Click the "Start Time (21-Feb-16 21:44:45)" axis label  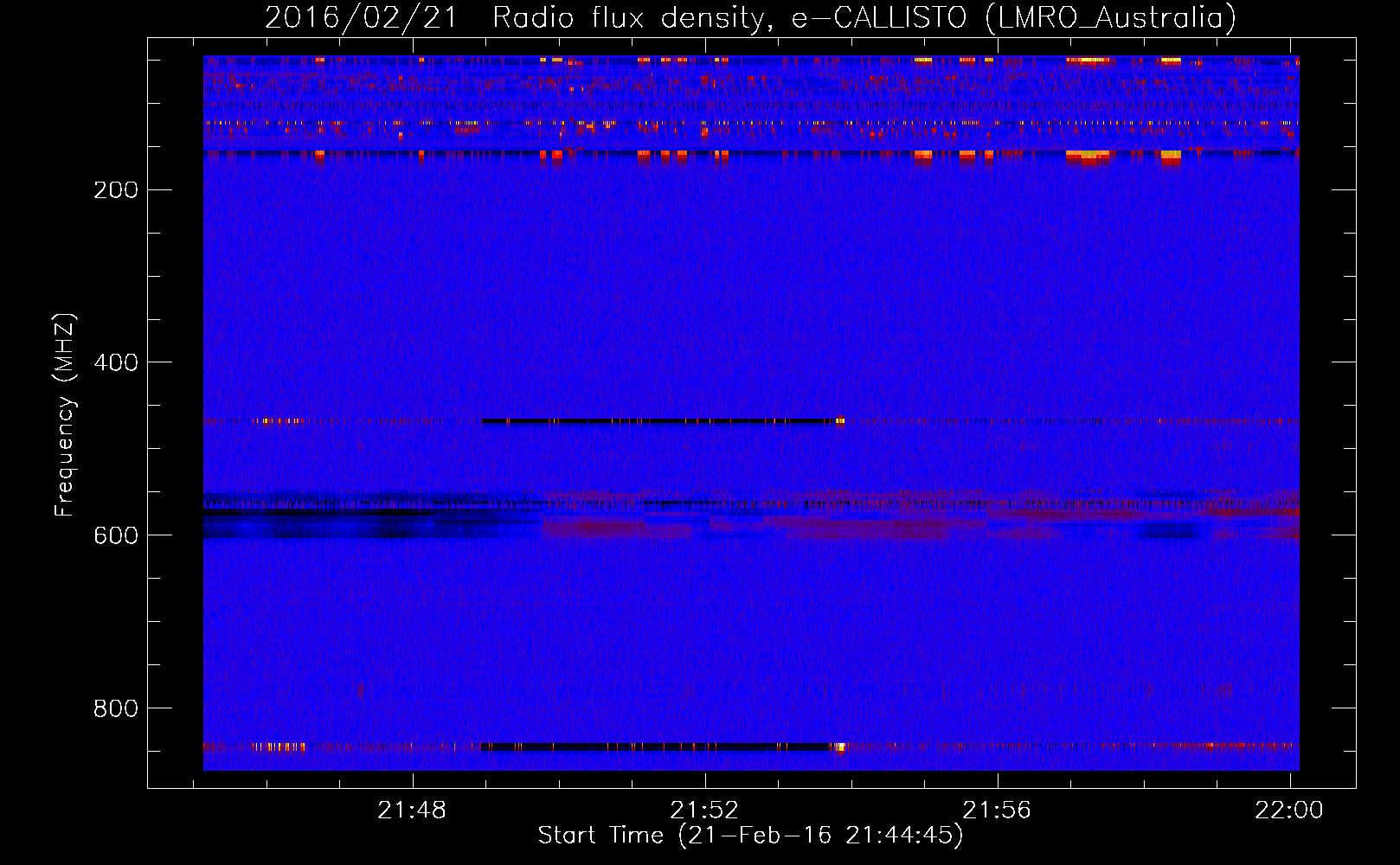[x=750, y=836]
